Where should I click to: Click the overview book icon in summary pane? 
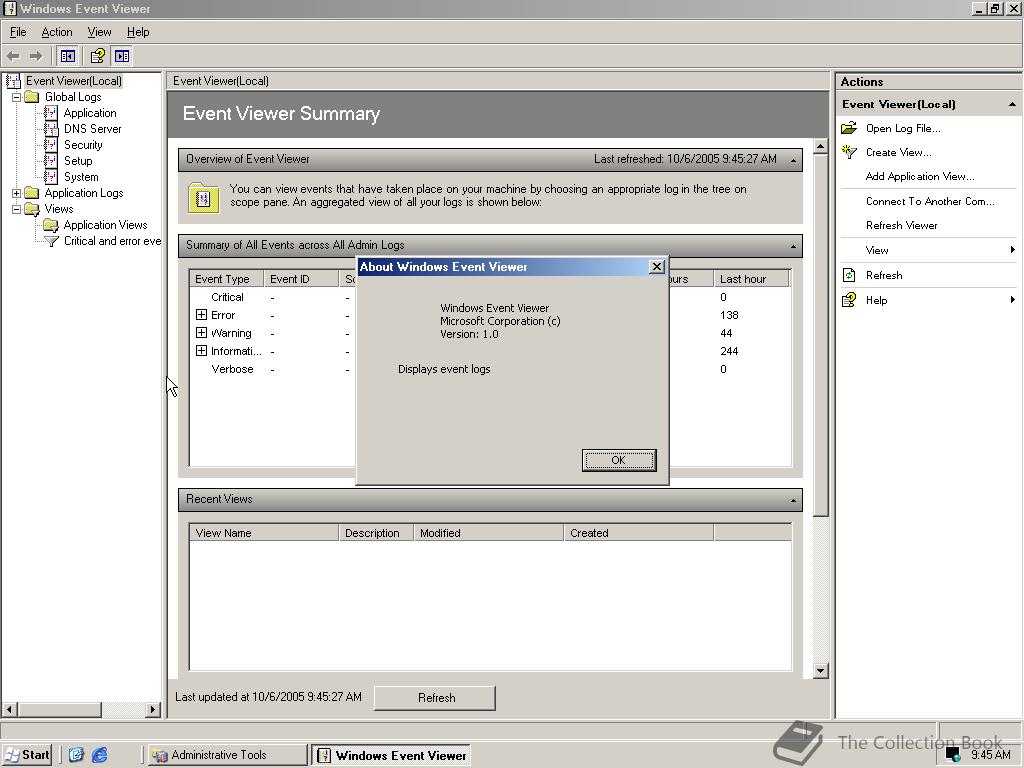click(x=203, y=197)
